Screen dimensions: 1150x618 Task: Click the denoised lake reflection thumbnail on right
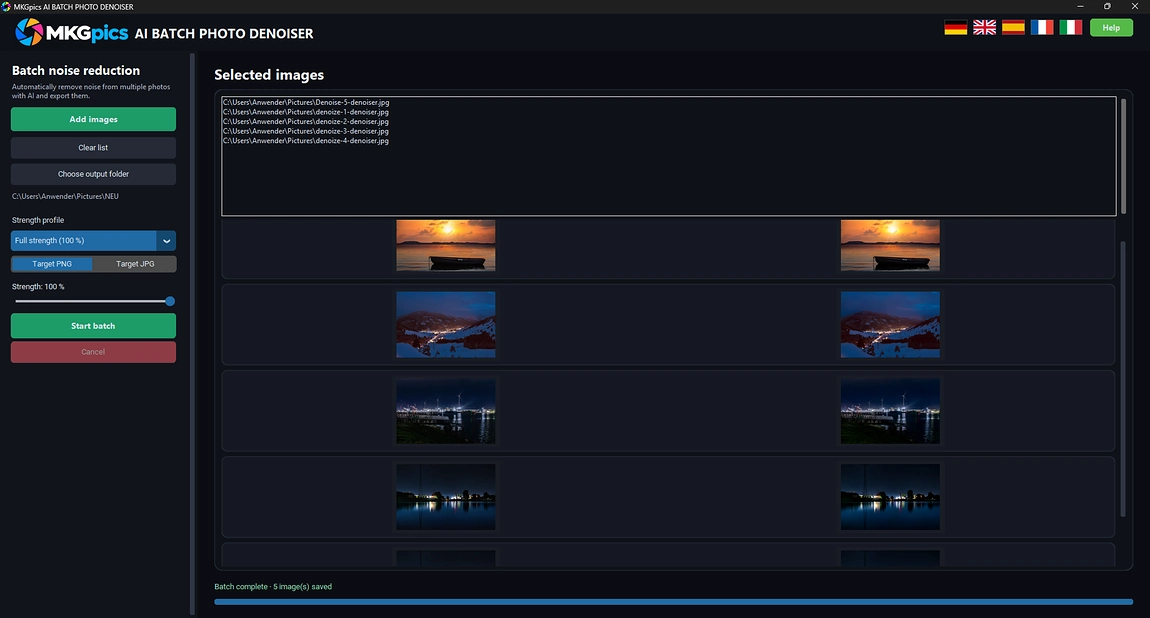pyautogui.click(x=890, y=497)
